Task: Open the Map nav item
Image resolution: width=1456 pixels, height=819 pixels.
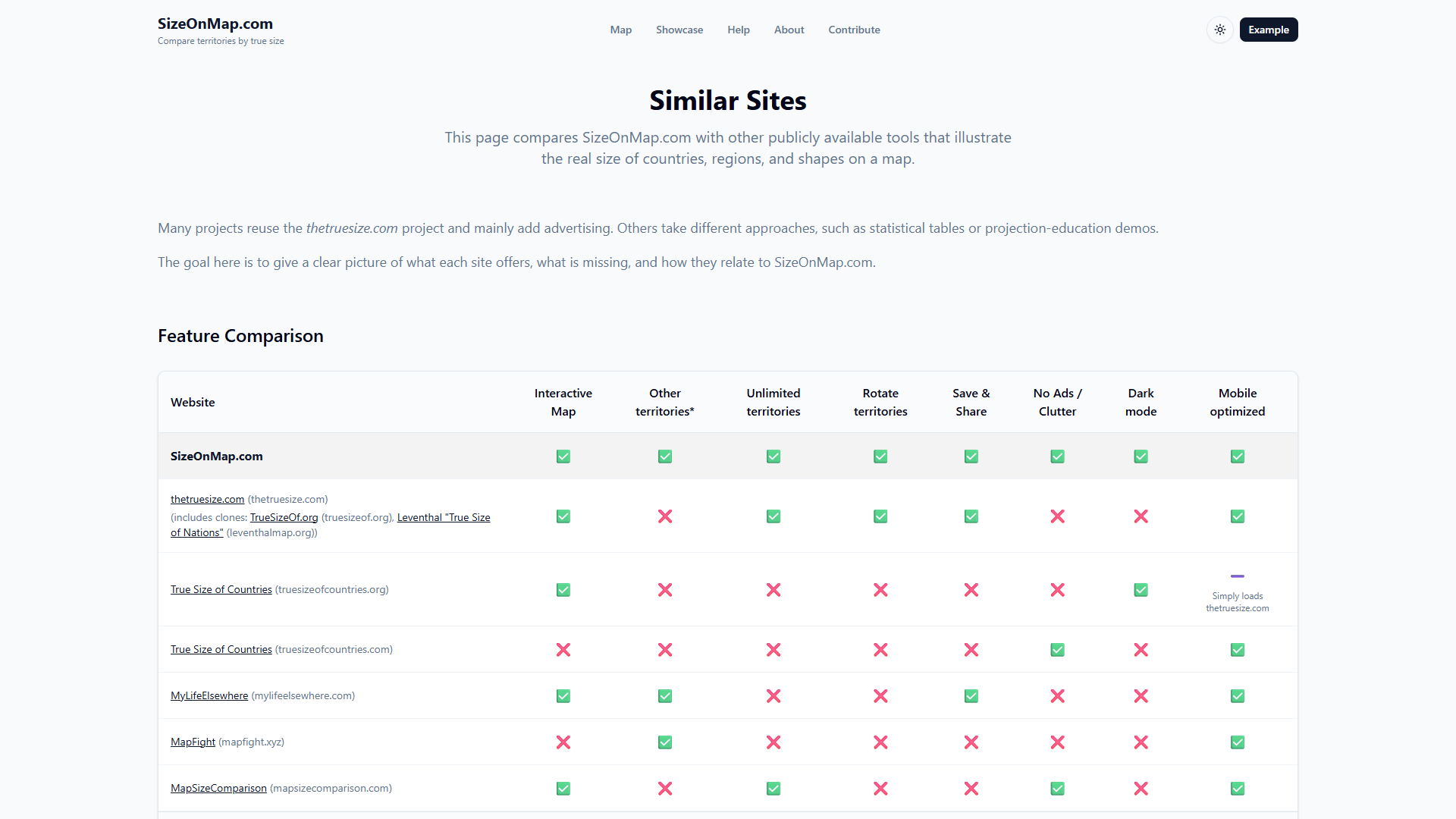Action: point(620,30)
